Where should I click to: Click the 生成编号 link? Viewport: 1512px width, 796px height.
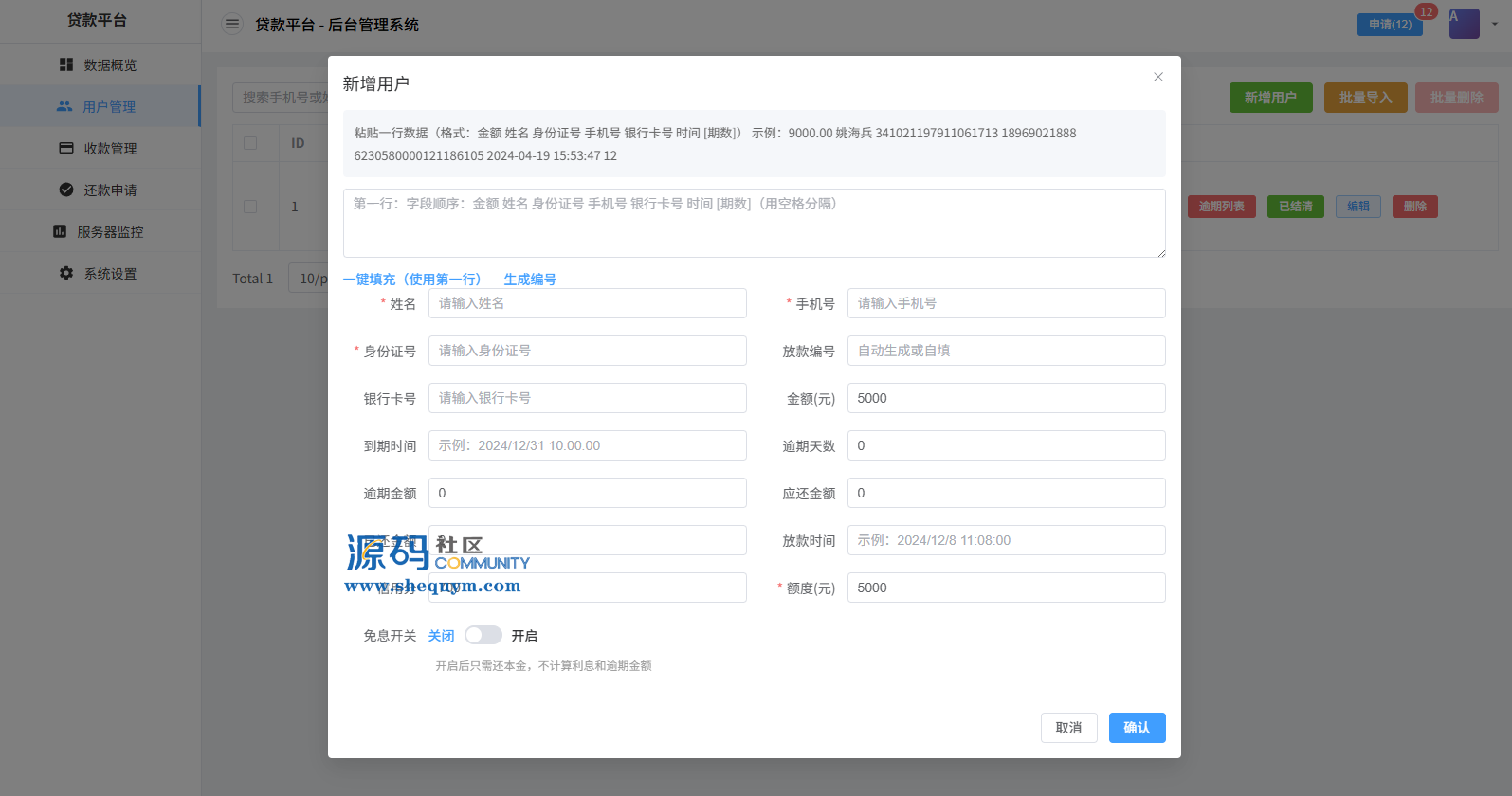tap(530, 279)
